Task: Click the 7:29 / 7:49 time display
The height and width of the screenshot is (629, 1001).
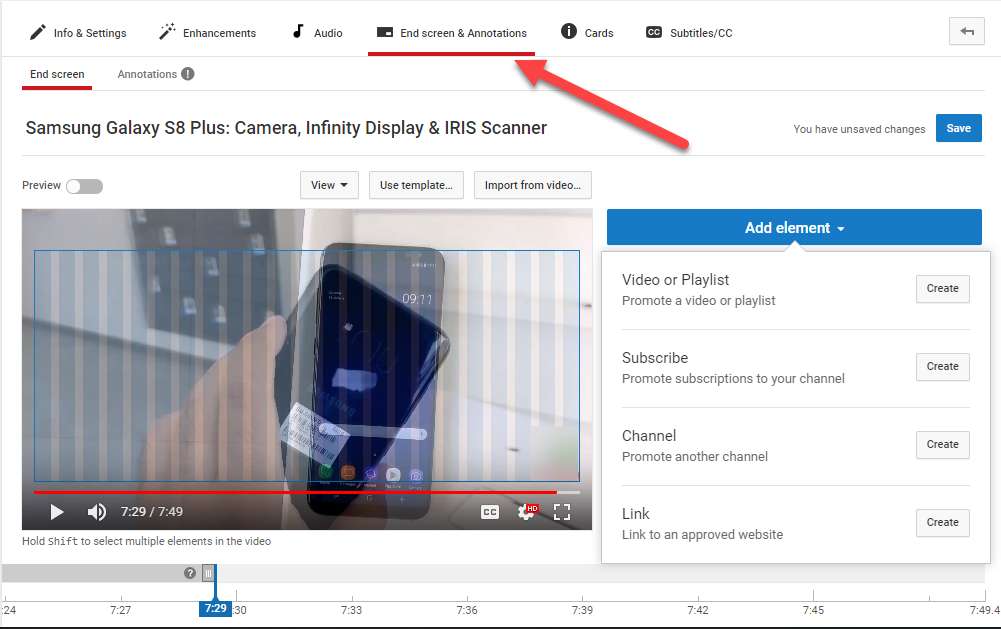Action: (x=152, y=512)
